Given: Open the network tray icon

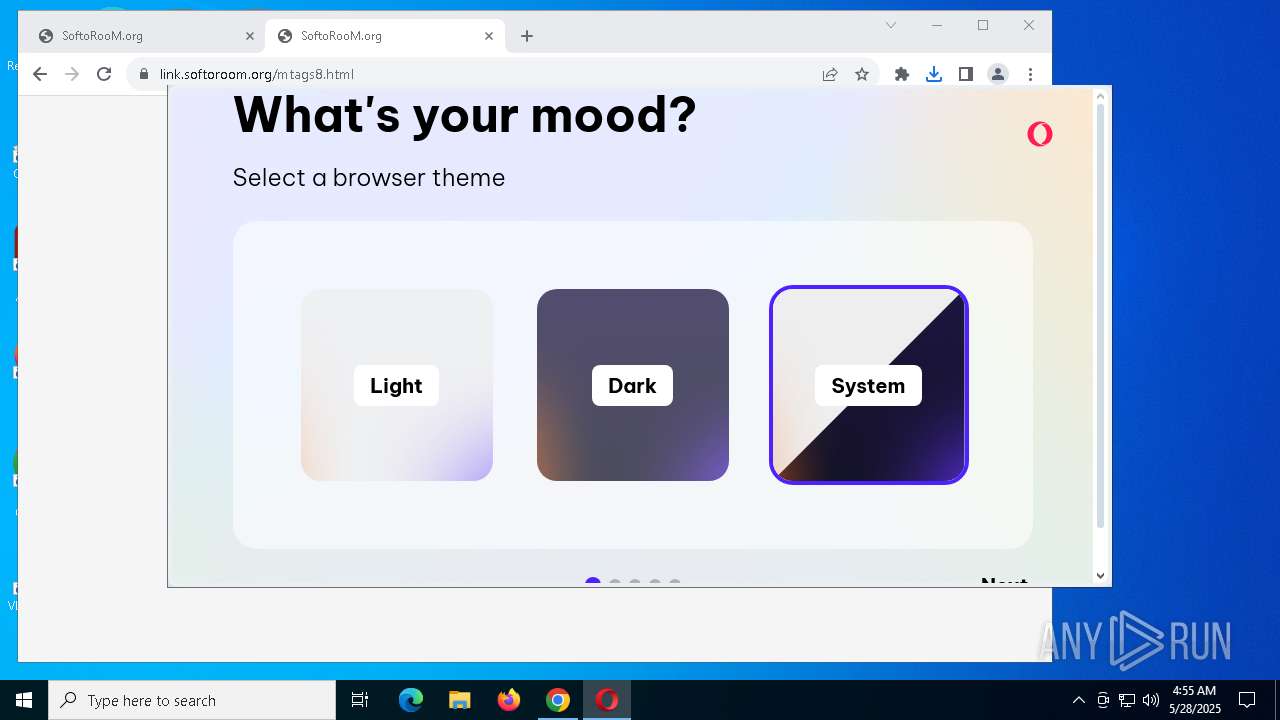Looking at the screenshot, I should pyautogui.click(x=1127, y=700).
